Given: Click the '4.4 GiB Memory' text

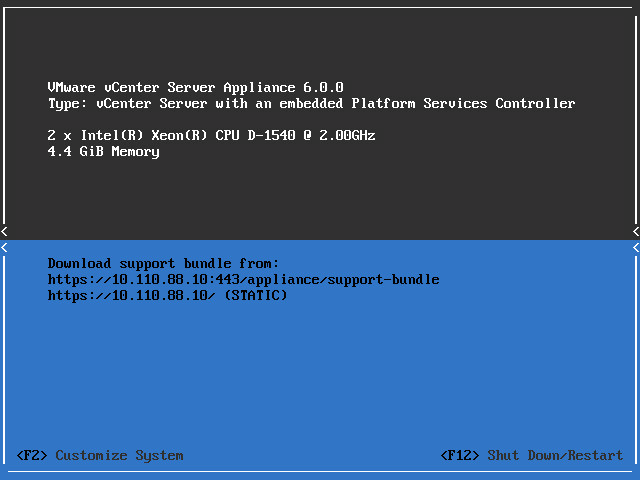Looking at the screenshot, I should (104, 151).
